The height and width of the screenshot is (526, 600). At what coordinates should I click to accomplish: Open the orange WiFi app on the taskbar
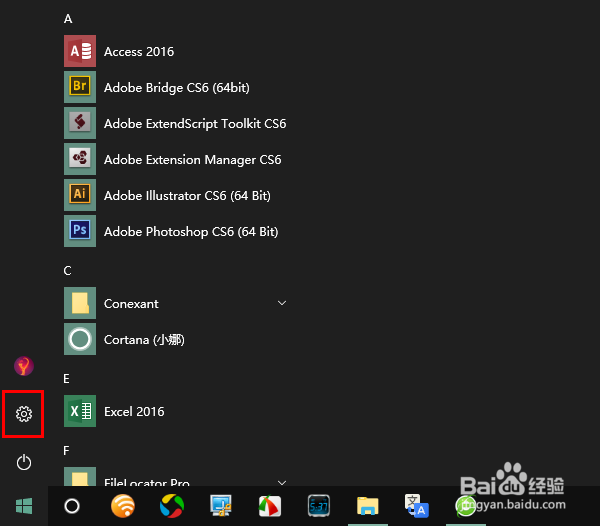[x=123, y=506]
